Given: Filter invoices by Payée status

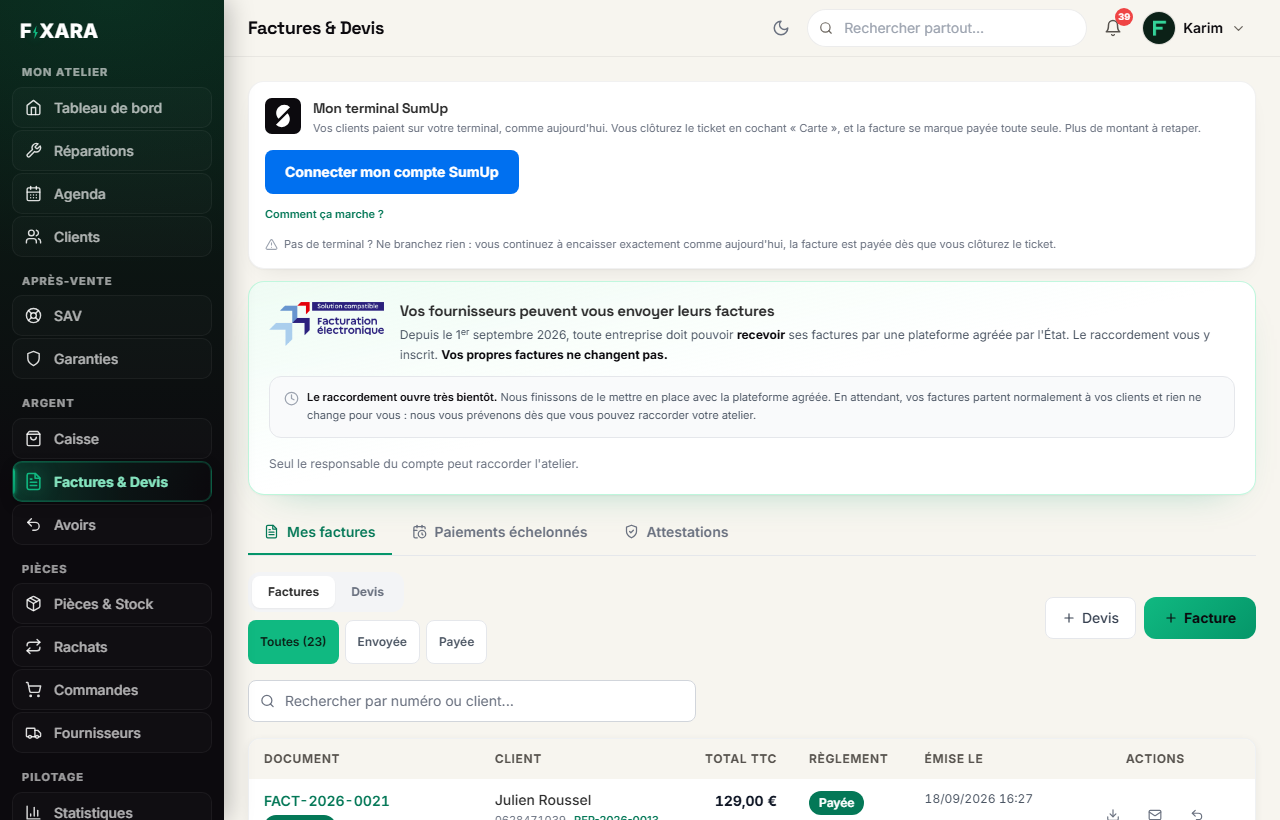Looking at the screenshot, I should (456, 642).
